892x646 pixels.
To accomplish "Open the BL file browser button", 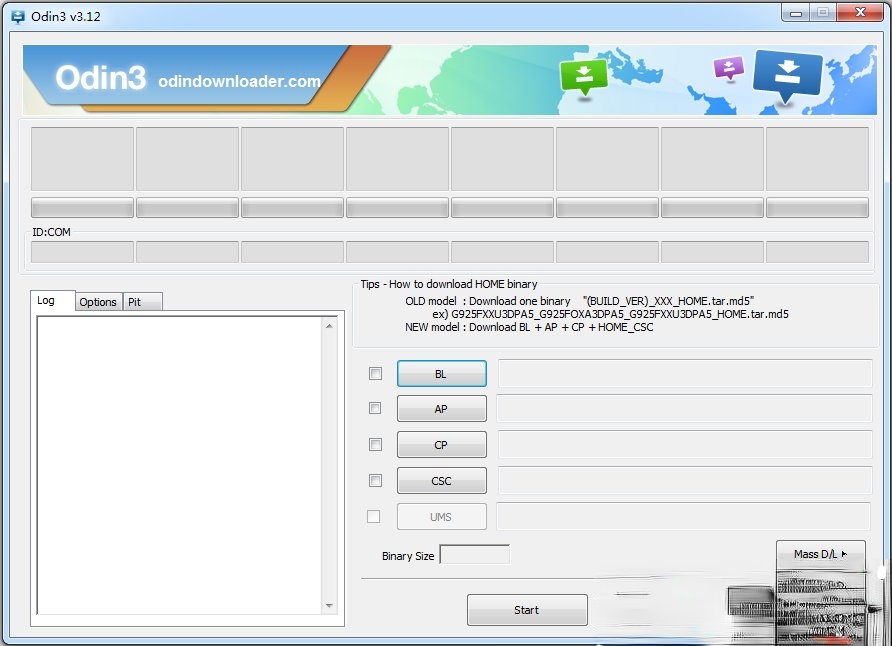I will click(x=441, y=374).
